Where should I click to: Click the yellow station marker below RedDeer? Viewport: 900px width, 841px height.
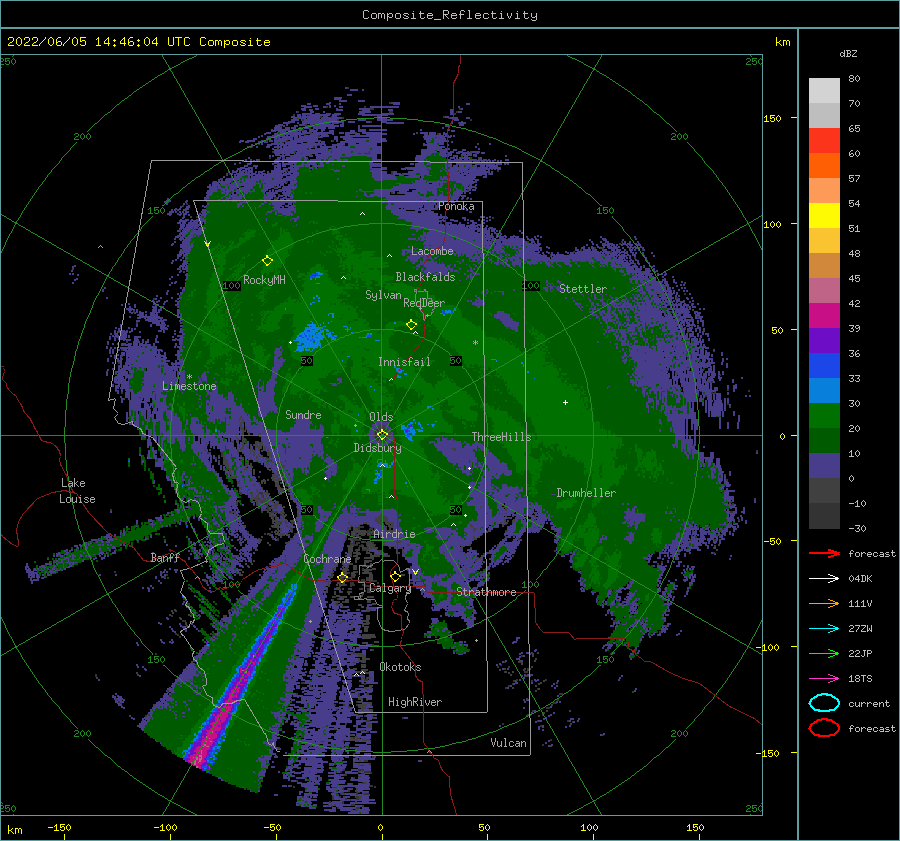(x=411, y=325)
